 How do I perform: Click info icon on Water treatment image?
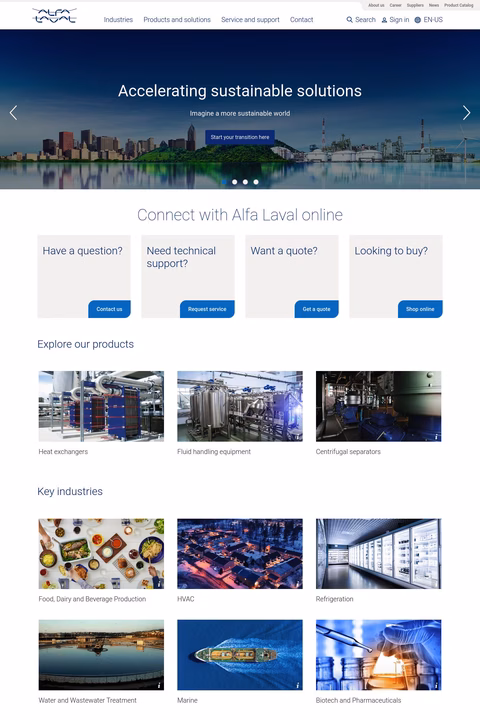click(x=159, y=686)
